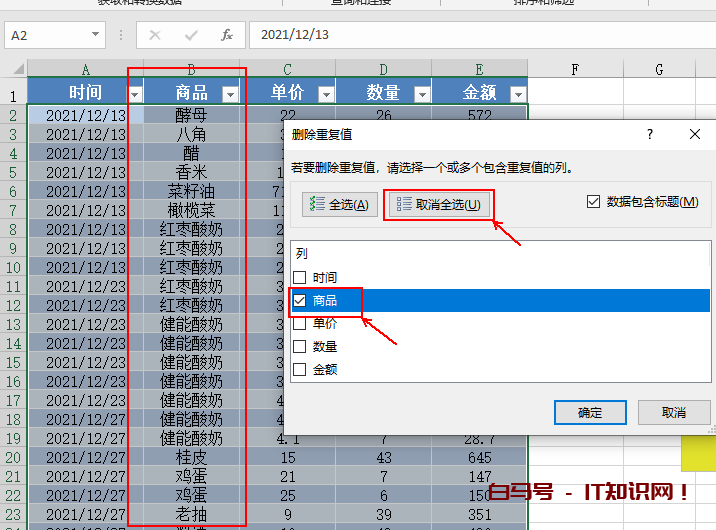
Task: Click amount cell 147 in row 21
Action: click(479, 477)
